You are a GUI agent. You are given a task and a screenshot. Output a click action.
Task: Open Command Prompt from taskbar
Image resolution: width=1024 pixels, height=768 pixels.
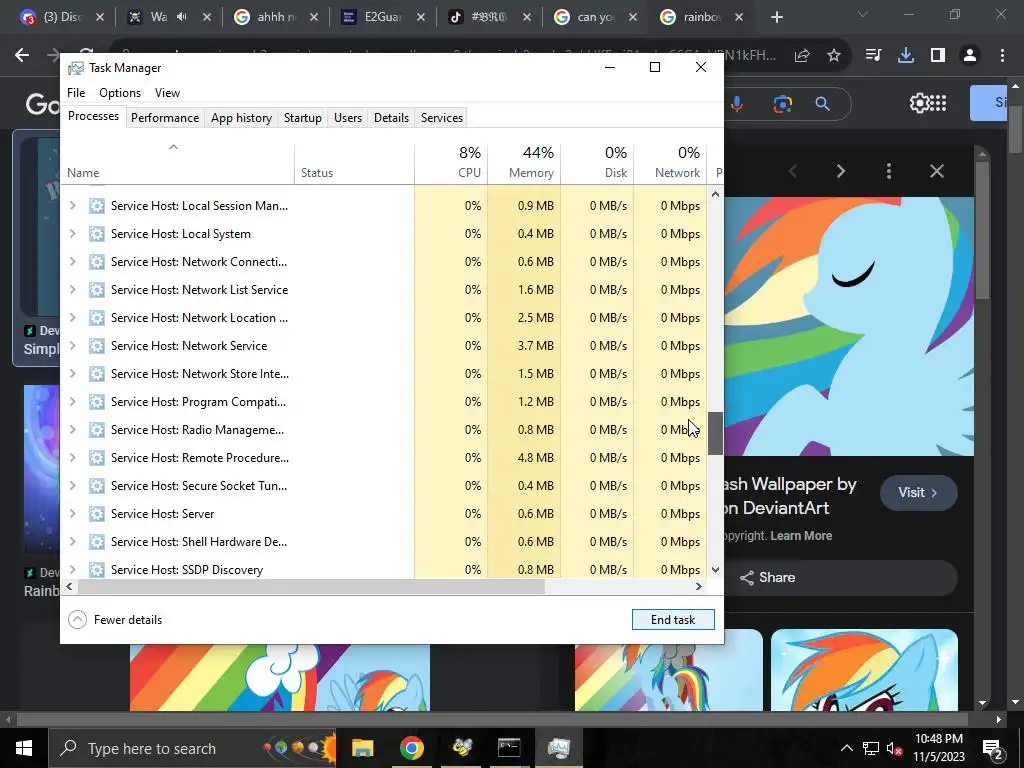[509, 748]
